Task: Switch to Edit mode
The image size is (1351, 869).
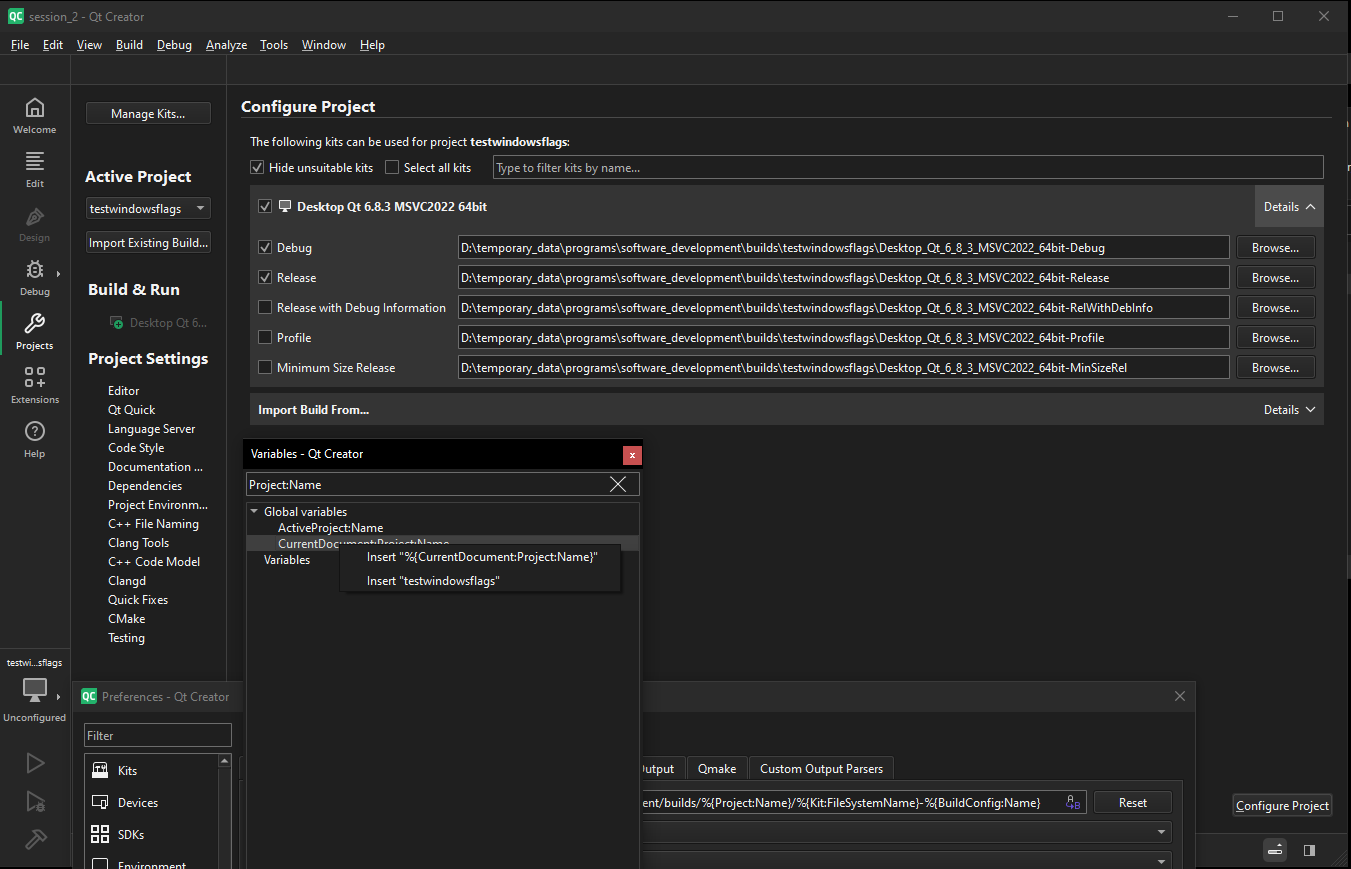Action: 34,170
